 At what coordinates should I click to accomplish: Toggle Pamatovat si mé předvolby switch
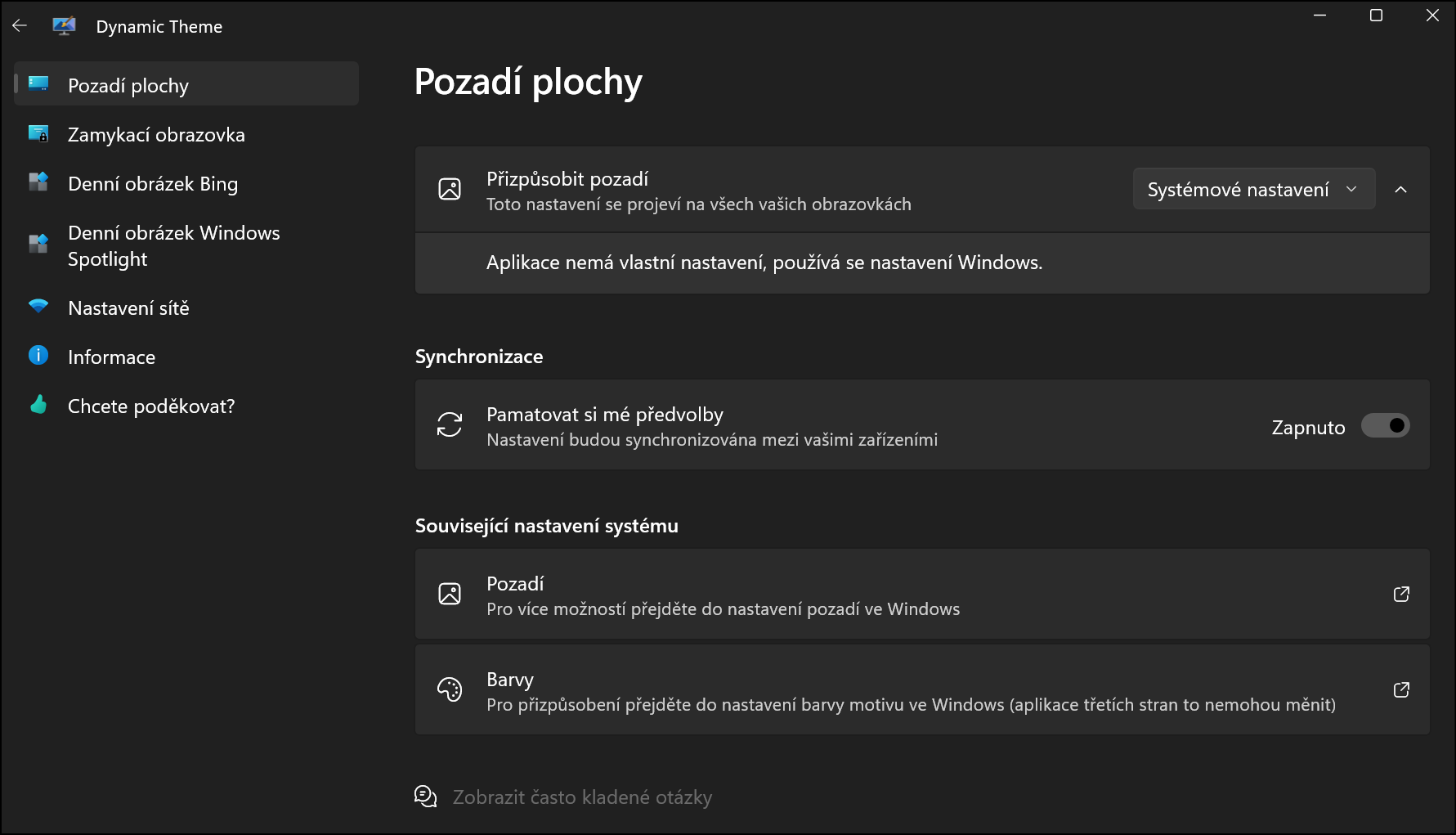(x=1385, y=425)
